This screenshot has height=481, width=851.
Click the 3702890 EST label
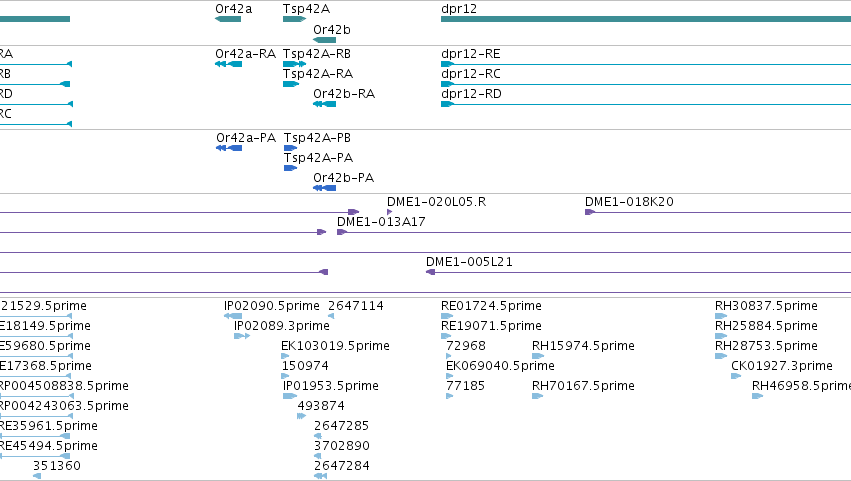[341, 446]
